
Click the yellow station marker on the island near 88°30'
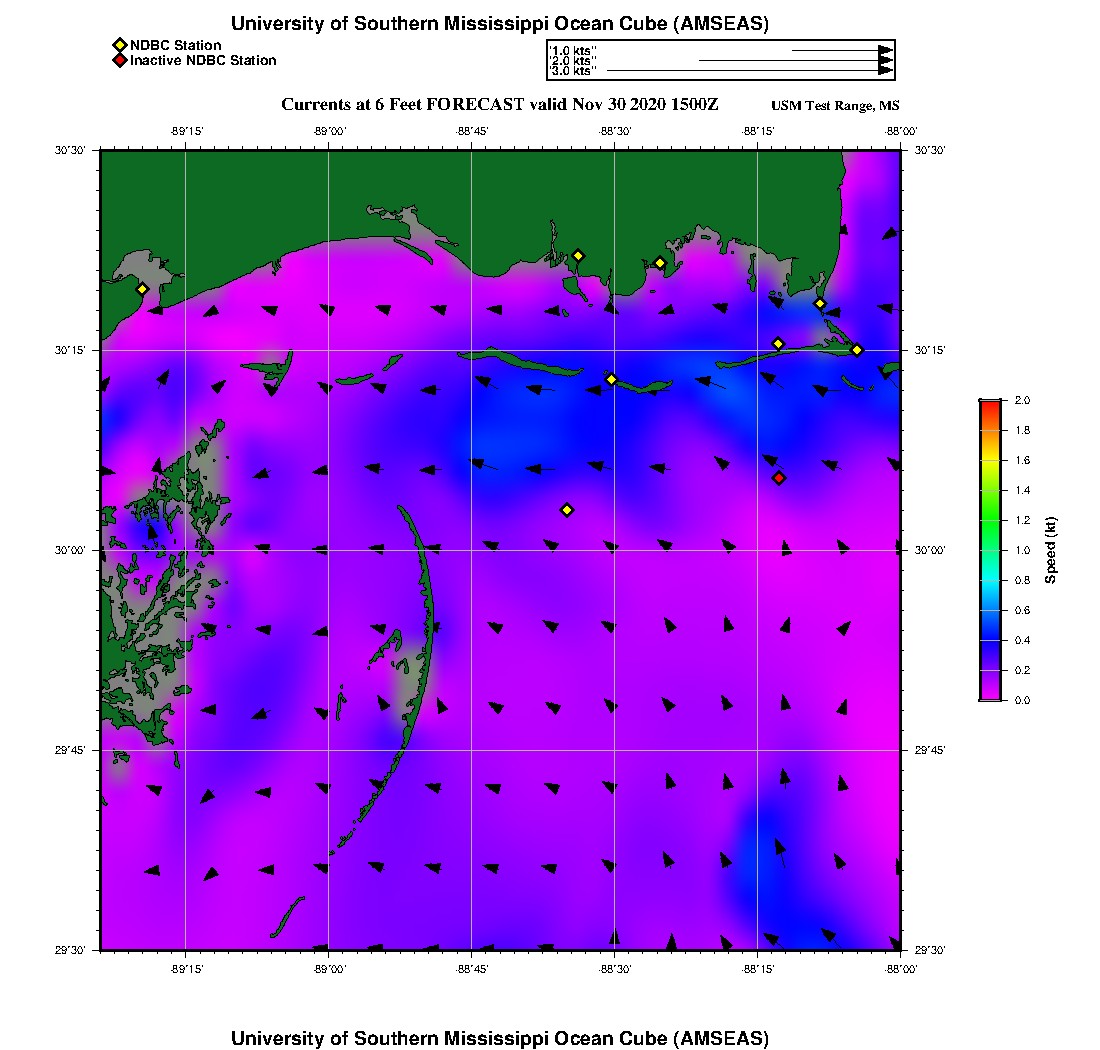point(612,379)
